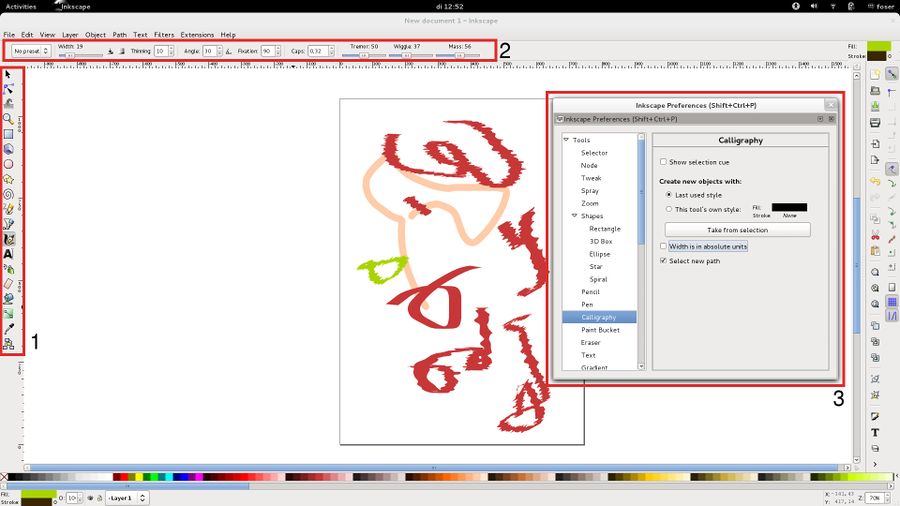Click the Selector arrow tool
The width and height of the screenshot is (900, 506).
[x=9, y=74]
